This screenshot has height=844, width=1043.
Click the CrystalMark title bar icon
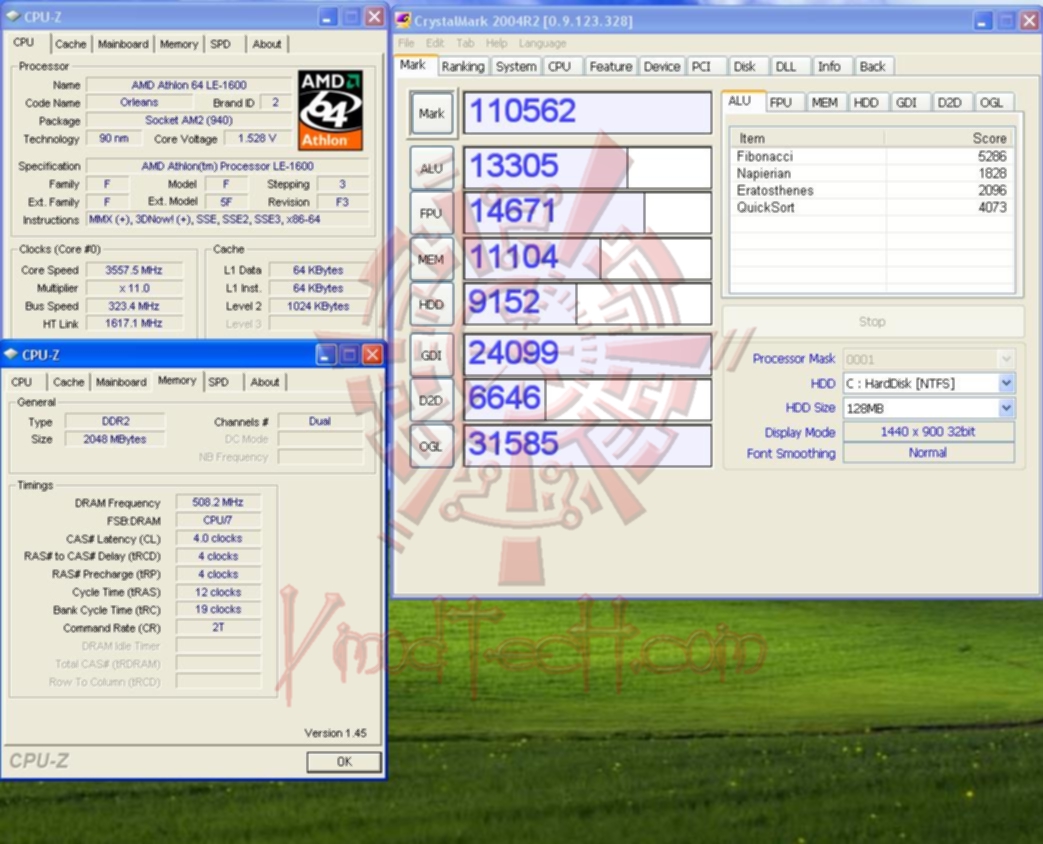402,20
